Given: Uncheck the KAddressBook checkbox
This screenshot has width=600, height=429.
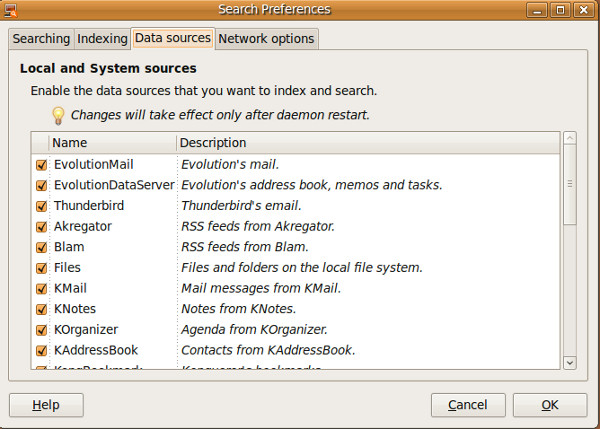Looking at the screenshot, I should pyautogui.click(x=41, y=351).
